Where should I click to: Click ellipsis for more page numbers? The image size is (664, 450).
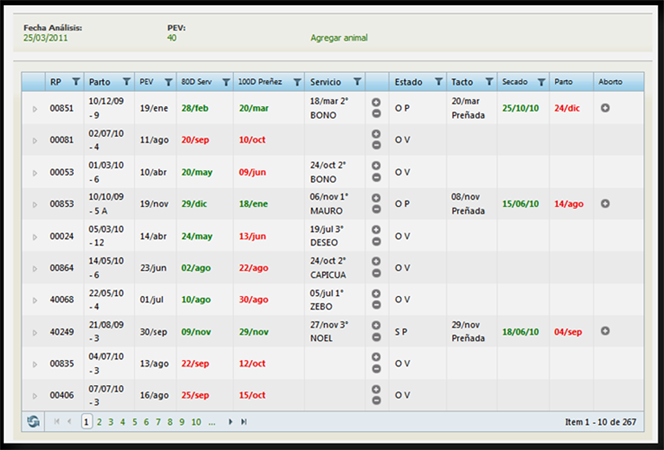[212, 422]
